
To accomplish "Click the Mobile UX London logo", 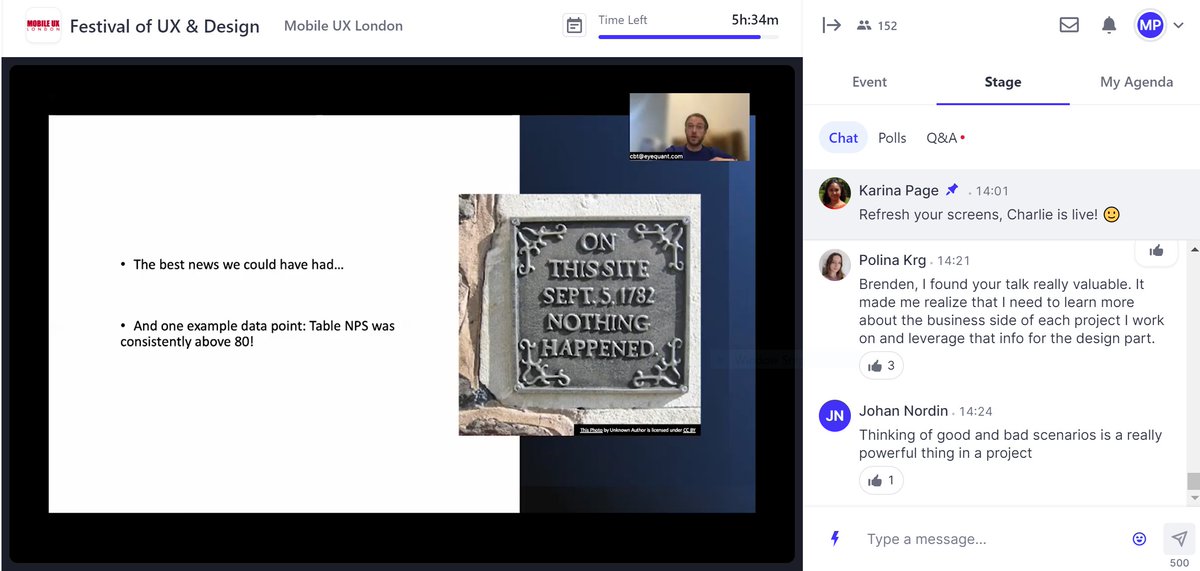I will [43, 26].
